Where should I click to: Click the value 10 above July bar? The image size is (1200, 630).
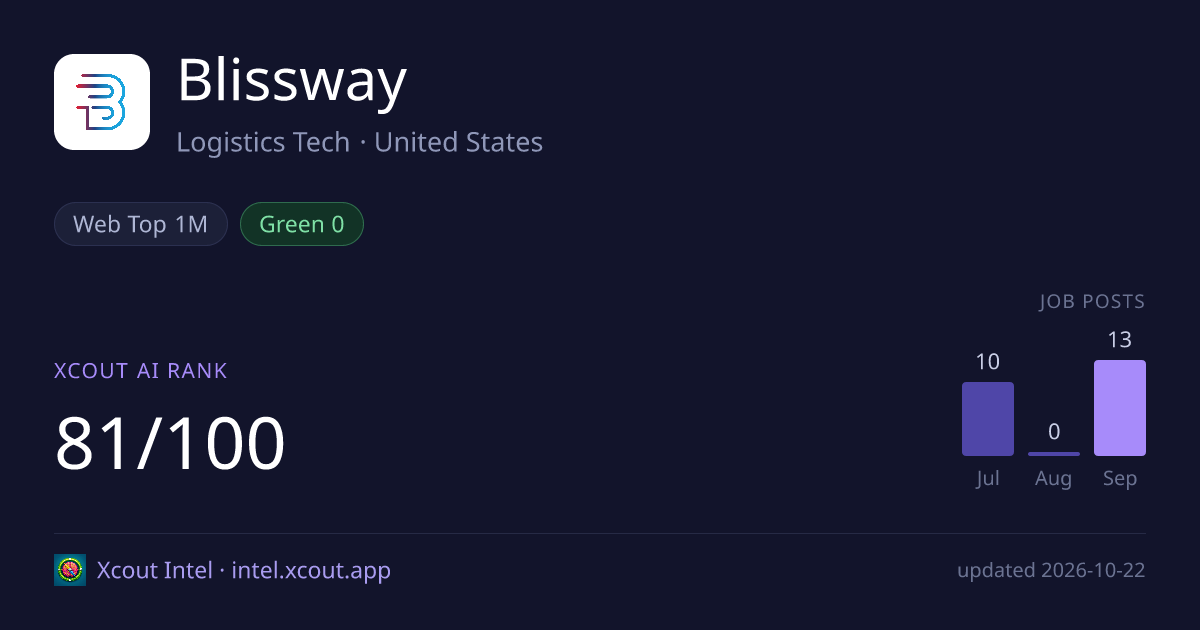988,362
